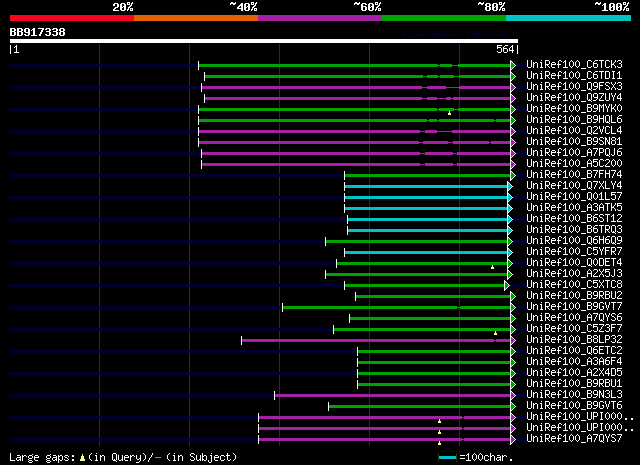Select the BB917338 query name label
640x465 pixels.
point(38,32)
